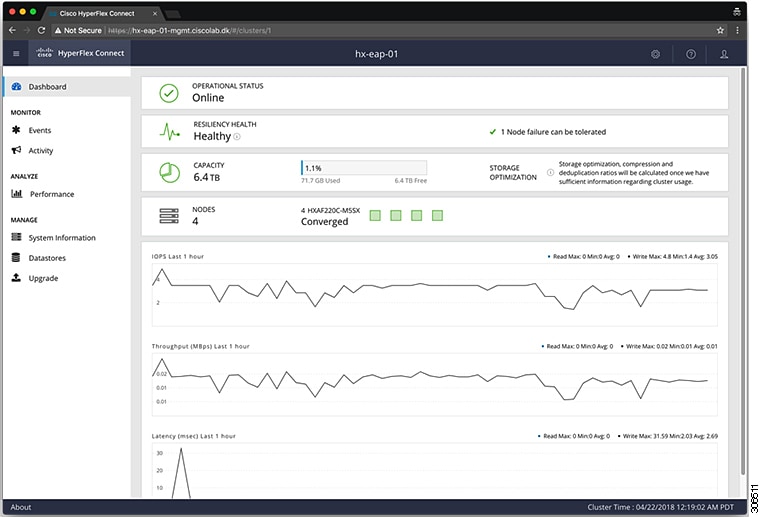This screenshot has height=517, width=761.
Task: Click the browser forward arrow
Action: tap(27, 30)
